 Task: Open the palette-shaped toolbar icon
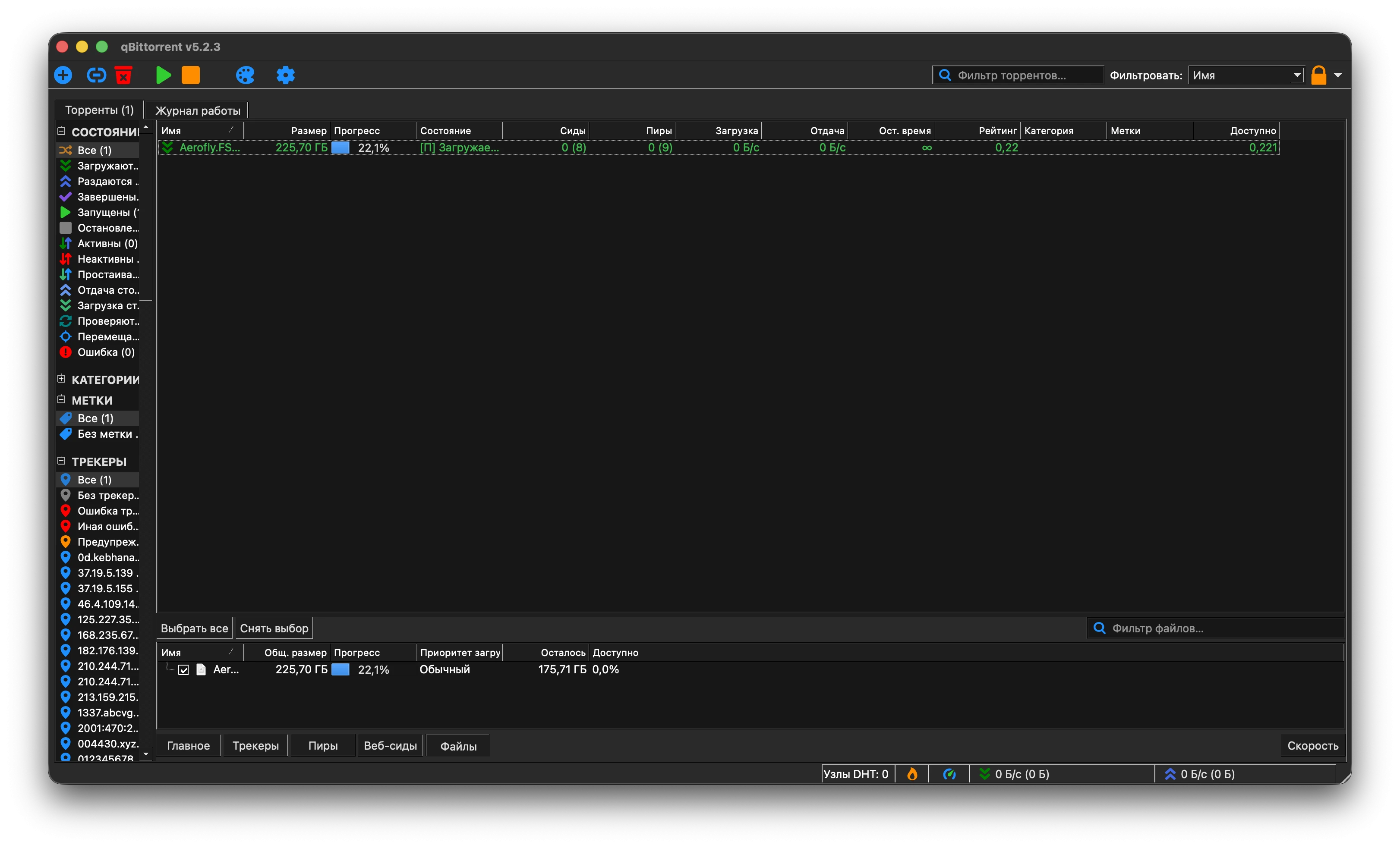click(245, 75)
